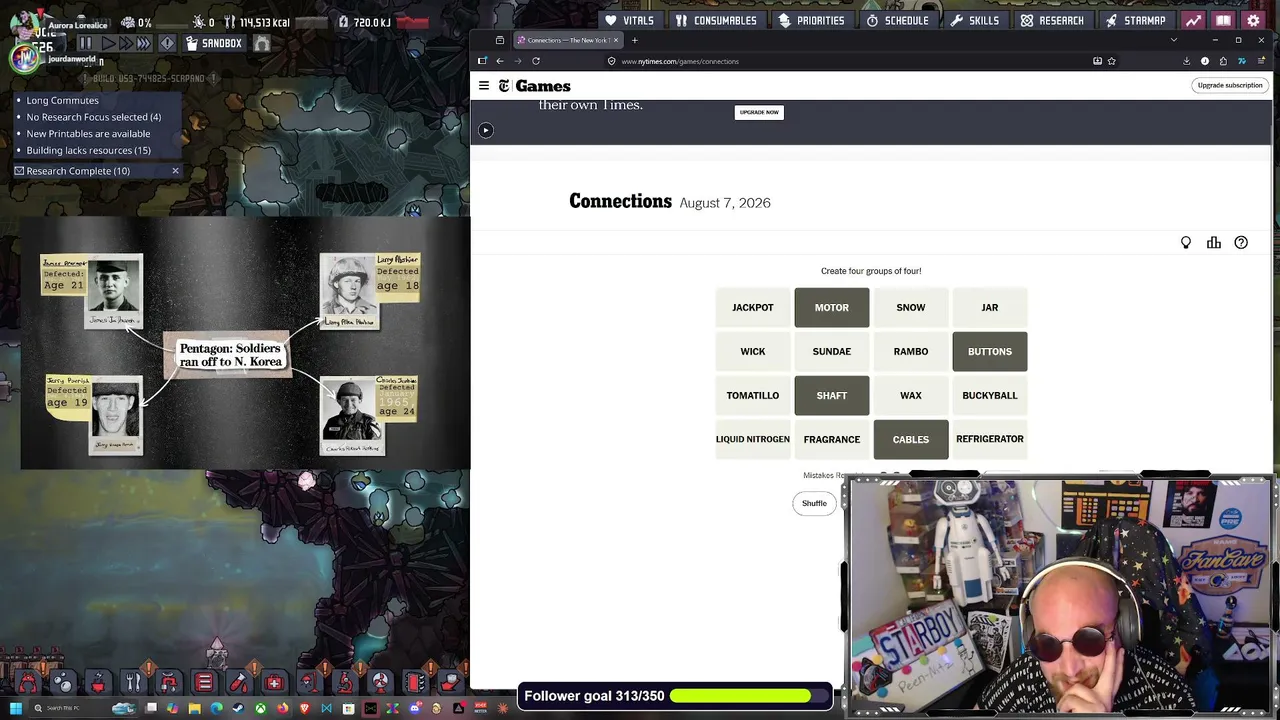Open the Oxygen build category icon

point(63,683)
